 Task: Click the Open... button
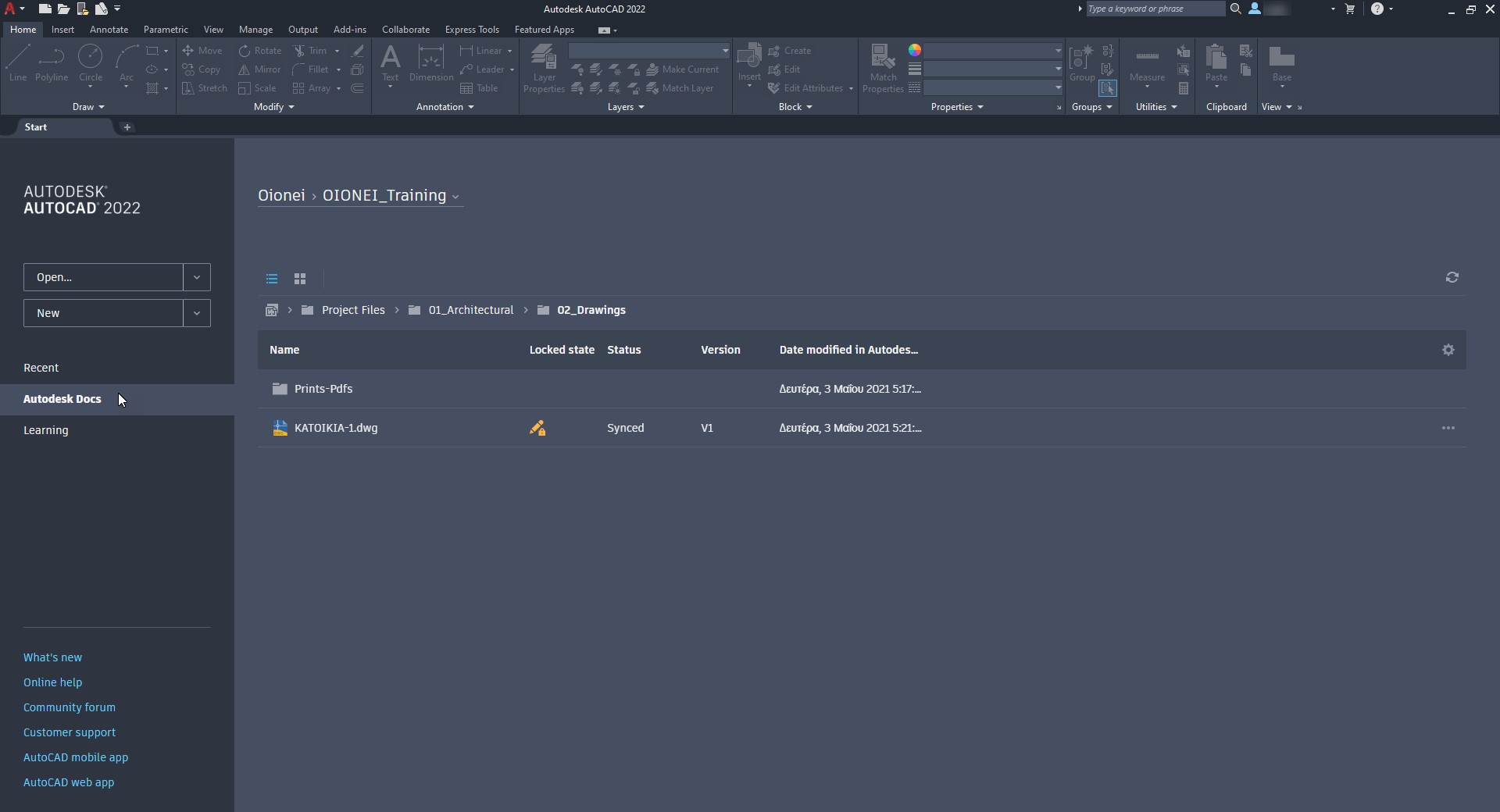(x=103, y=277)
